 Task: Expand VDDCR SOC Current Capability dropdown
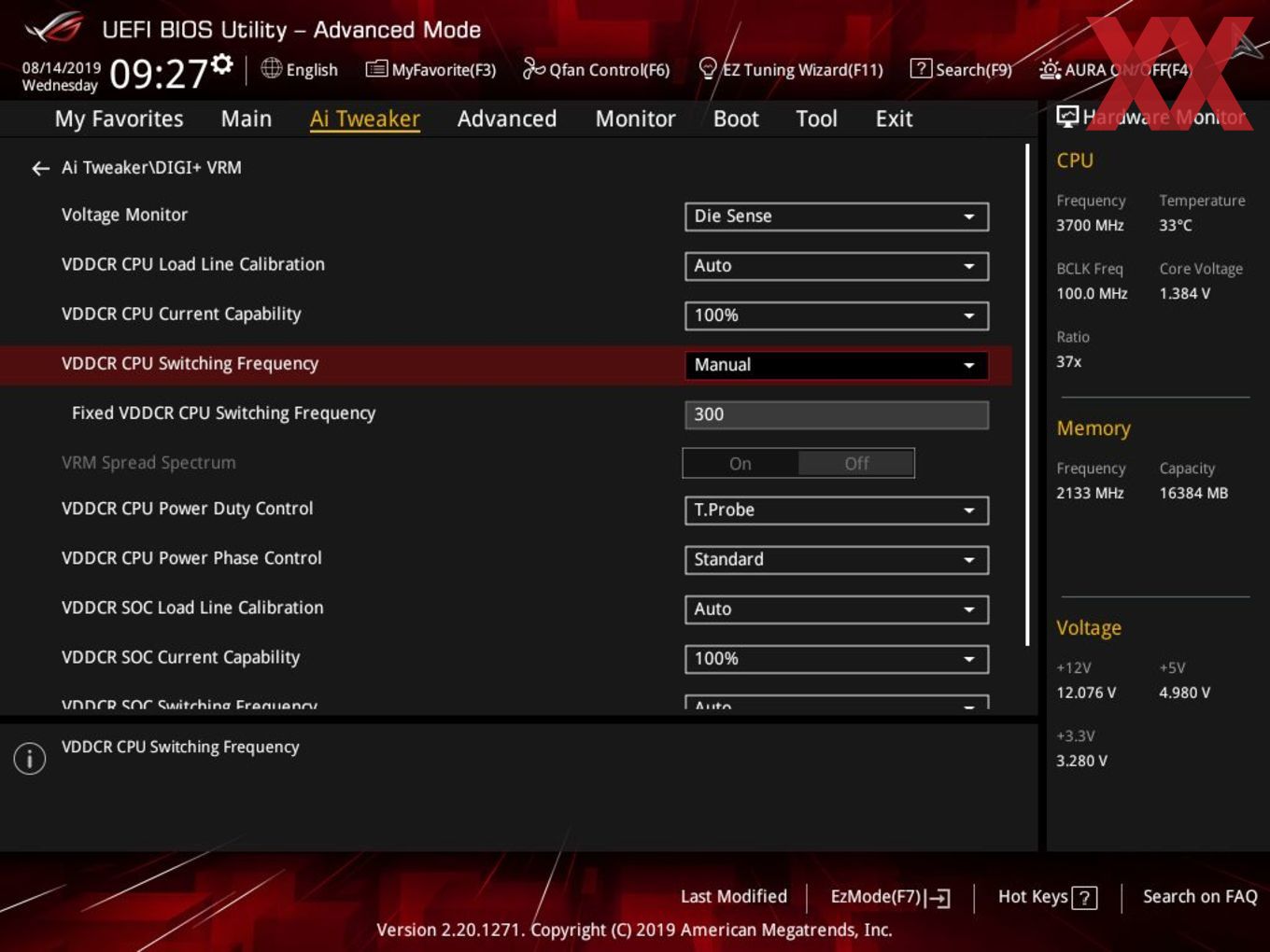[837, 659]
